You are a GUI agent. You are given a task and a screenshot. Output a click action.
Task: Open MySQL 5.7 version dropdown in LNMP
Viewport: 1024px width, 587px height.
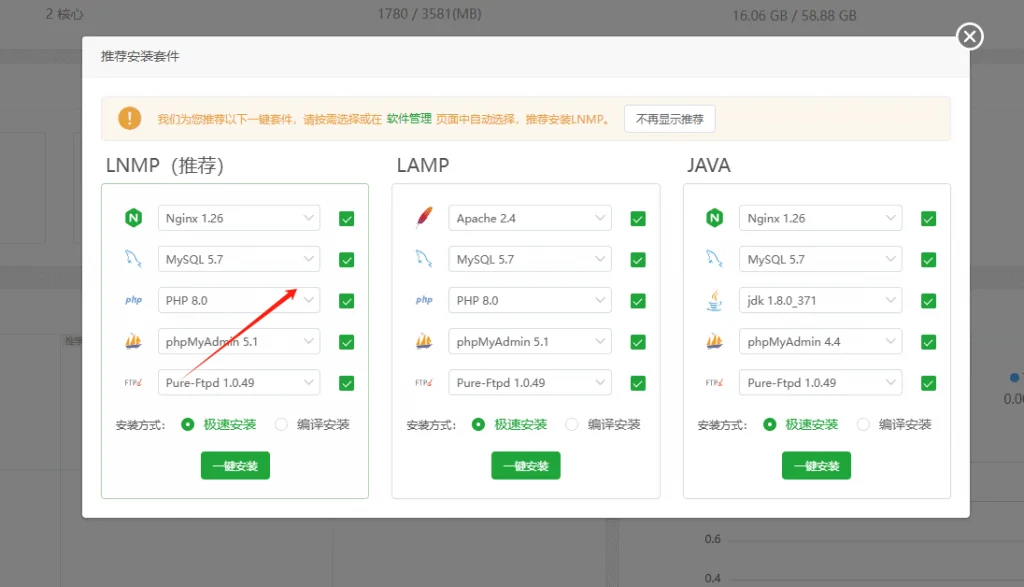(239, 259)
